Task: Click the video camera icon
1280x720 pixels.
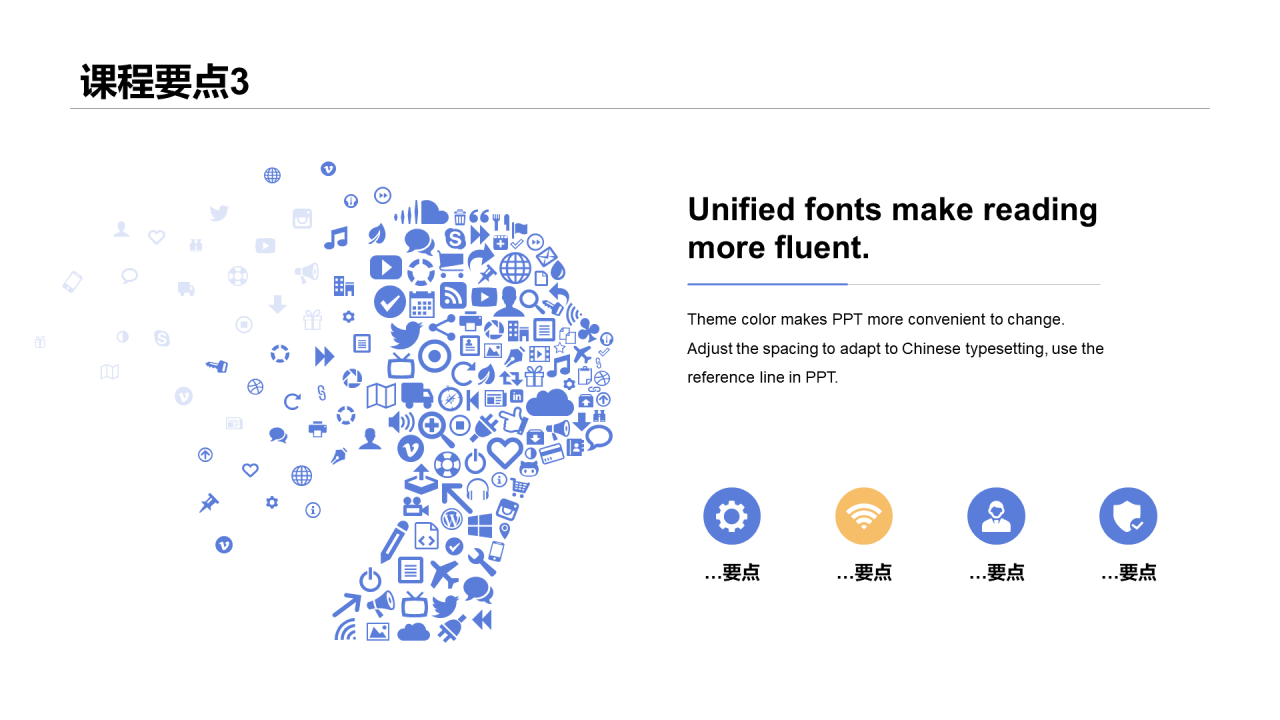Action: point(416,506)
